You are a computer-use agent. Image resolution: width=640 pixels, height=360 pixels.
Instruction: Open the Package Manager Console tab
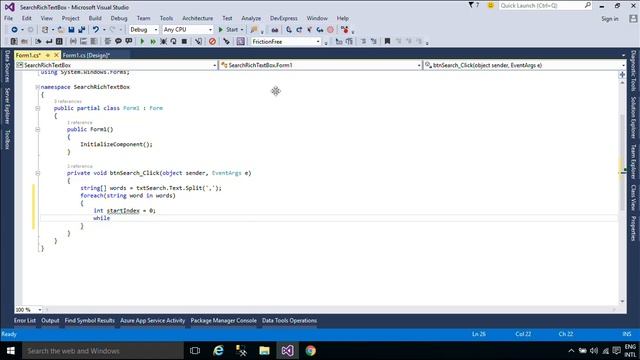224,321
